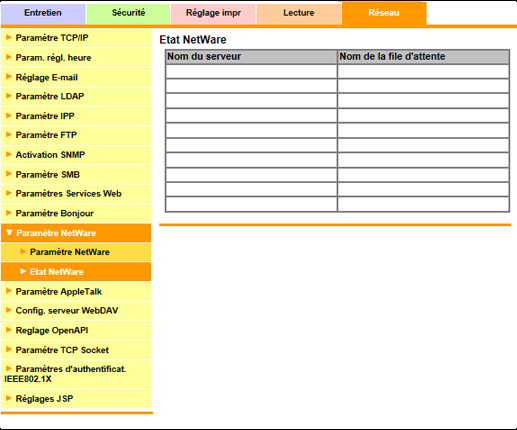This screenshot has width=517, height=430.
Task: Open Paramètre LDAP settings
Action: [76, 97]
